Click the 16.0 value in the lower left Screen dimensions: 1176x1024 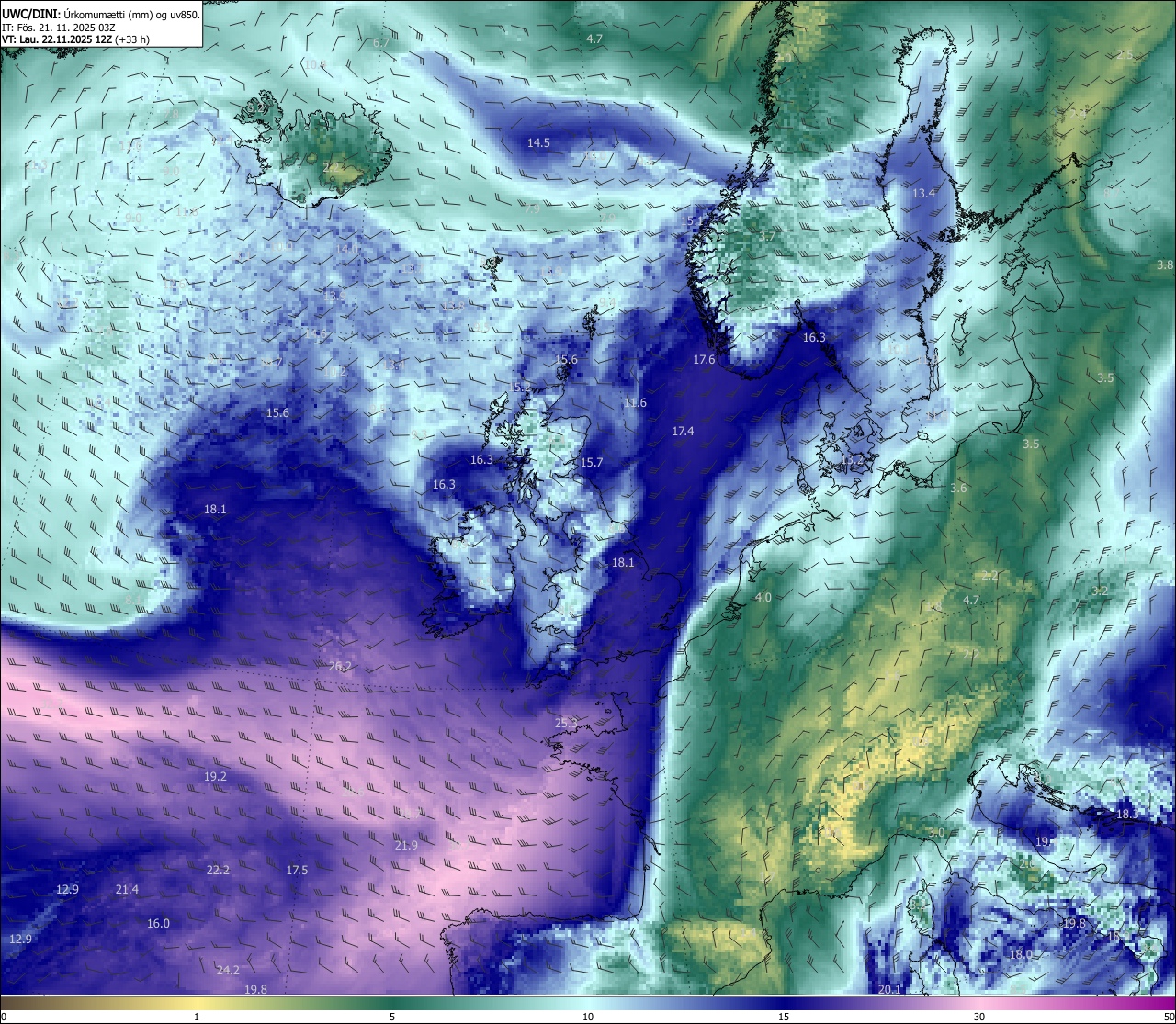point(158,924)
